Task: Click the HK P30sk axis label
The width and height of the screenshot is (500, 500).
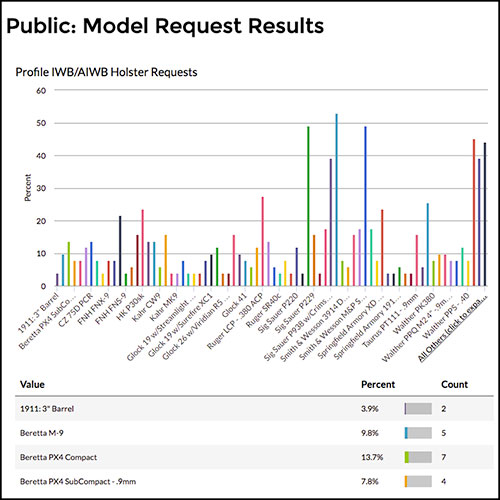Action: (130, 307)
